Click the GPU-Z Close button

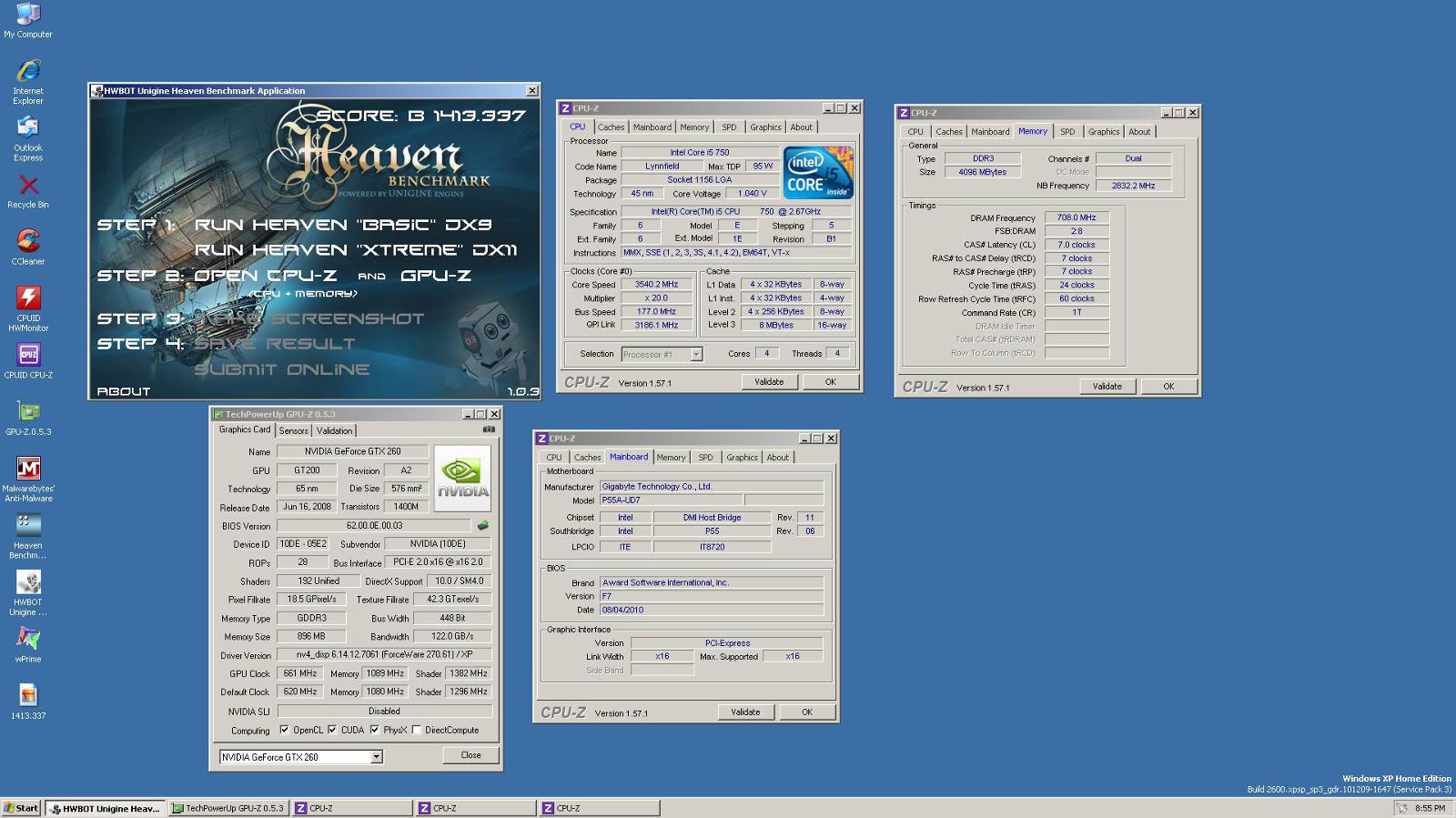[470, 755]
